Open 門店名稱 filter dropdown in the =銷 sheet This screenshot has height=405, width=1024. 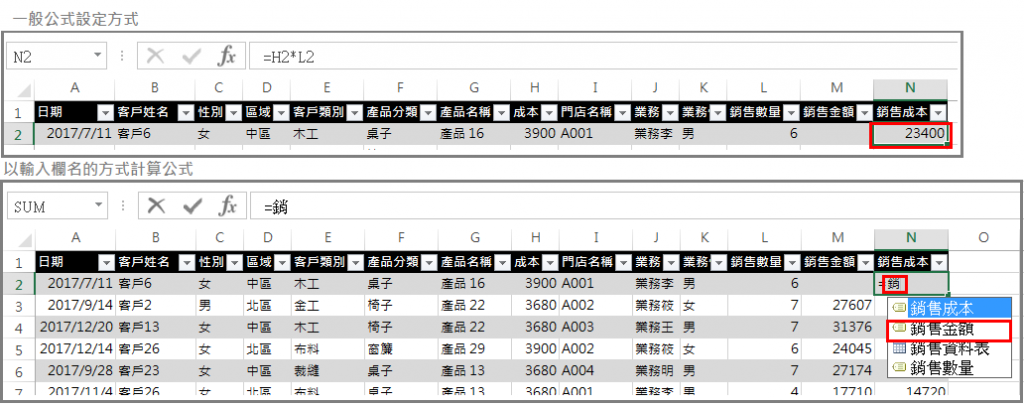(622, 263)
